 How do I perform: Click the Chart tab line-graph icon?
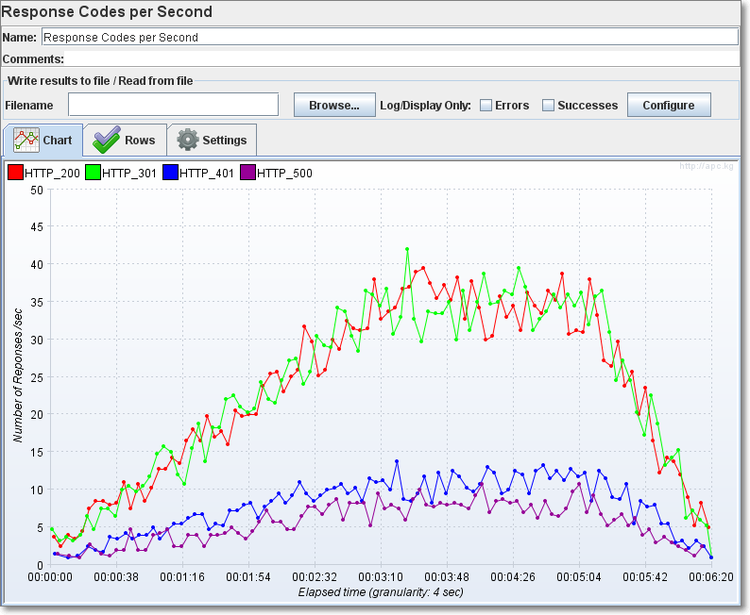(x=26, y=140)
